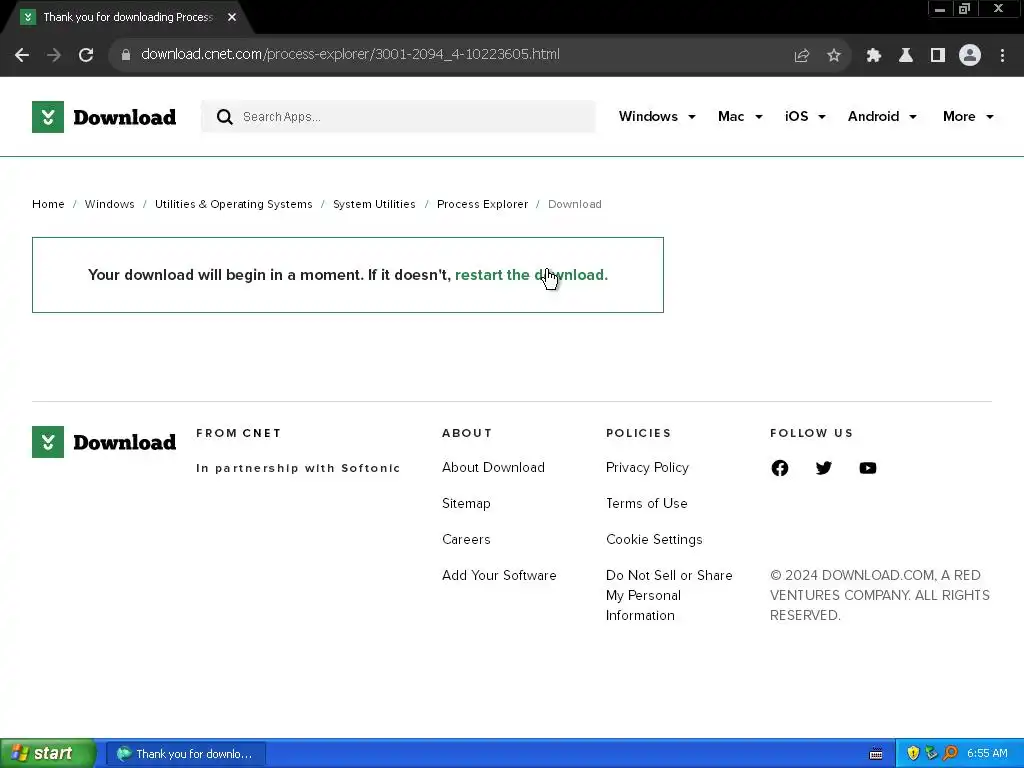Expand the Windows dropdown menu
This screenshot has width=1024, height=768.
point(657,116)
